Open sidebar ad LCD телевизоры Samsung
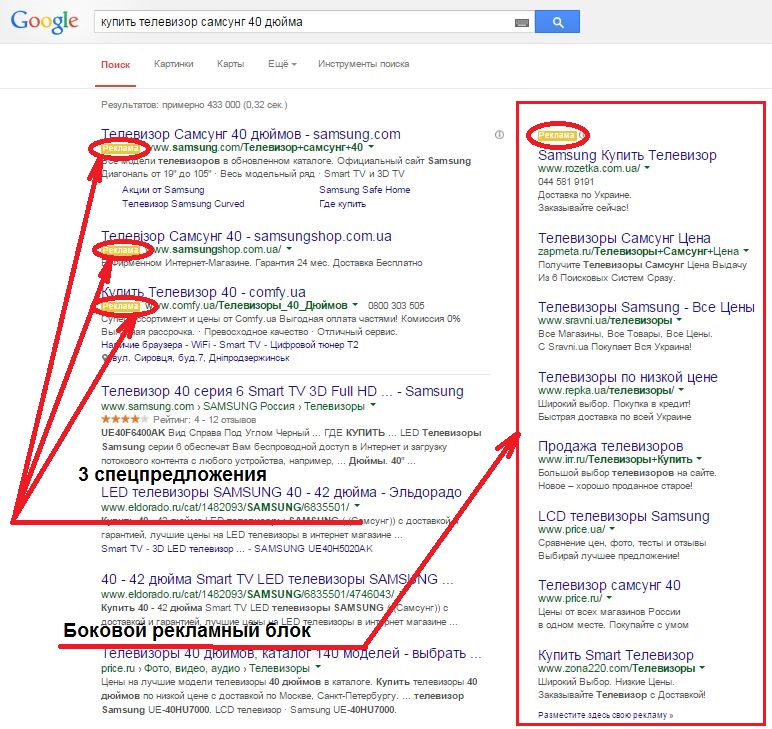 coord(624,516)
